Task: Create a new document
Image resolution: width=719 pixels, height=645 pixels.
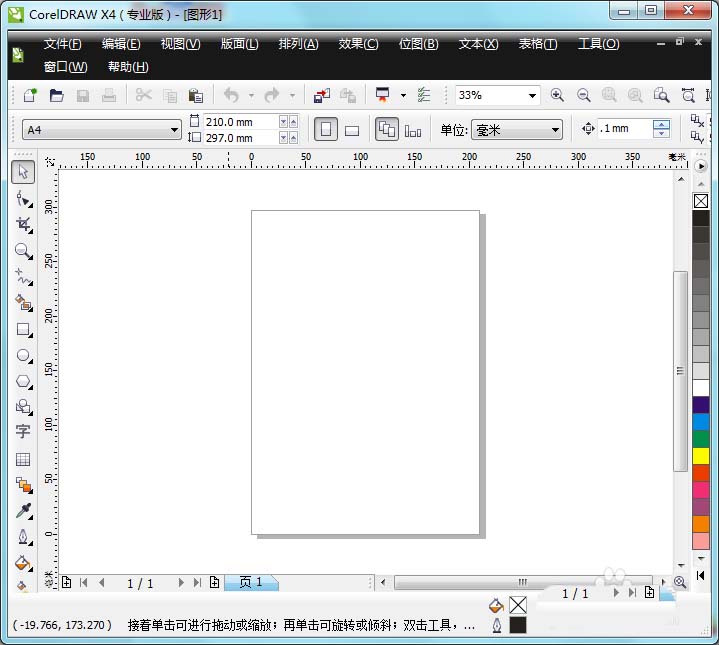Action: (30, 95)
